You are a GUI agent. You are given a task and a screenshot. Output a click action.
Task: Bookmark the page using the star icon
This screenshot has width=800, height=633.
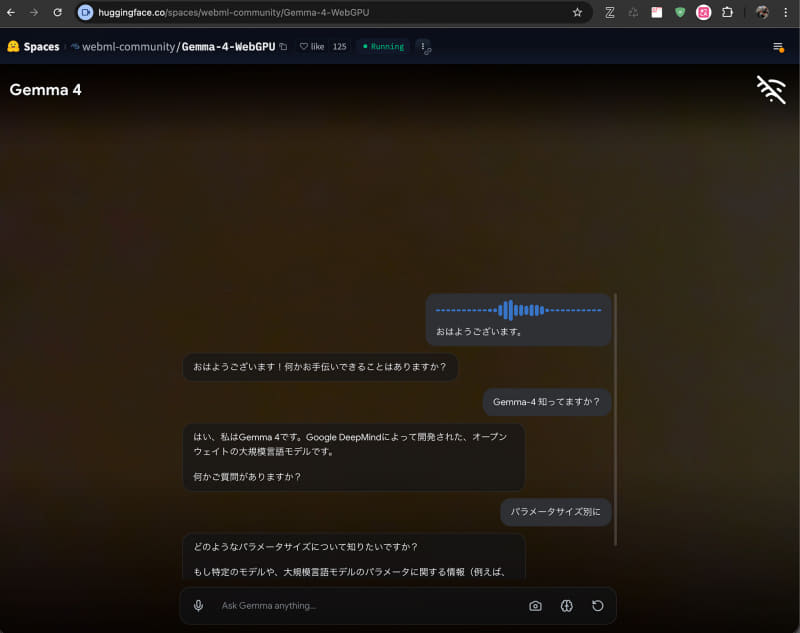[x=577, y=13]
